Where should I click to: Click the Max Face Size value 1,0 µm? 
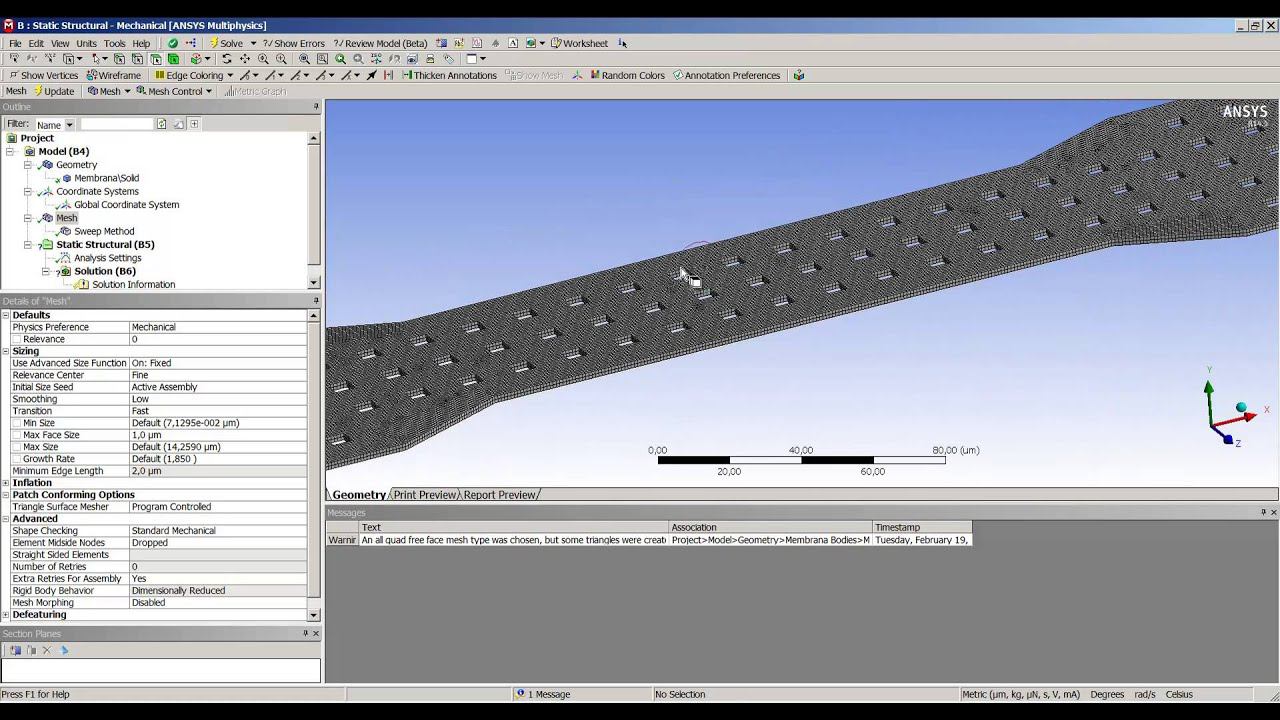coord(218,435)
